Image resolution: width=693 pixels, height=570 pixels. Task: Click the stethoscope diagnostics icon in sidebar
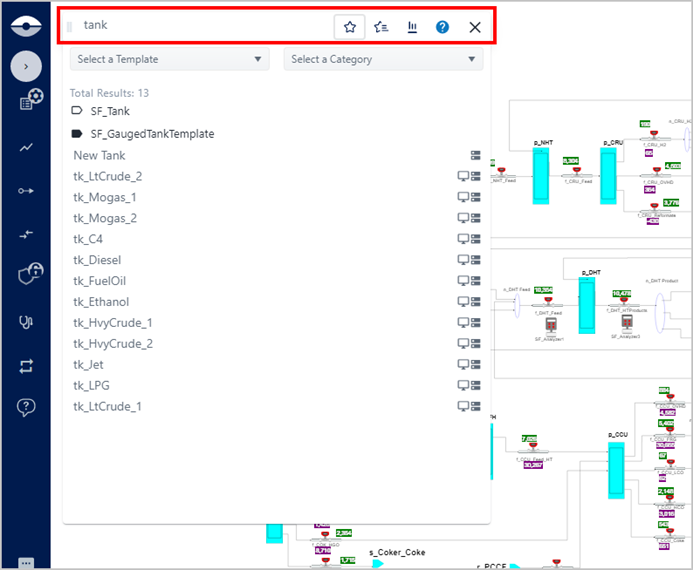point(26,322)
